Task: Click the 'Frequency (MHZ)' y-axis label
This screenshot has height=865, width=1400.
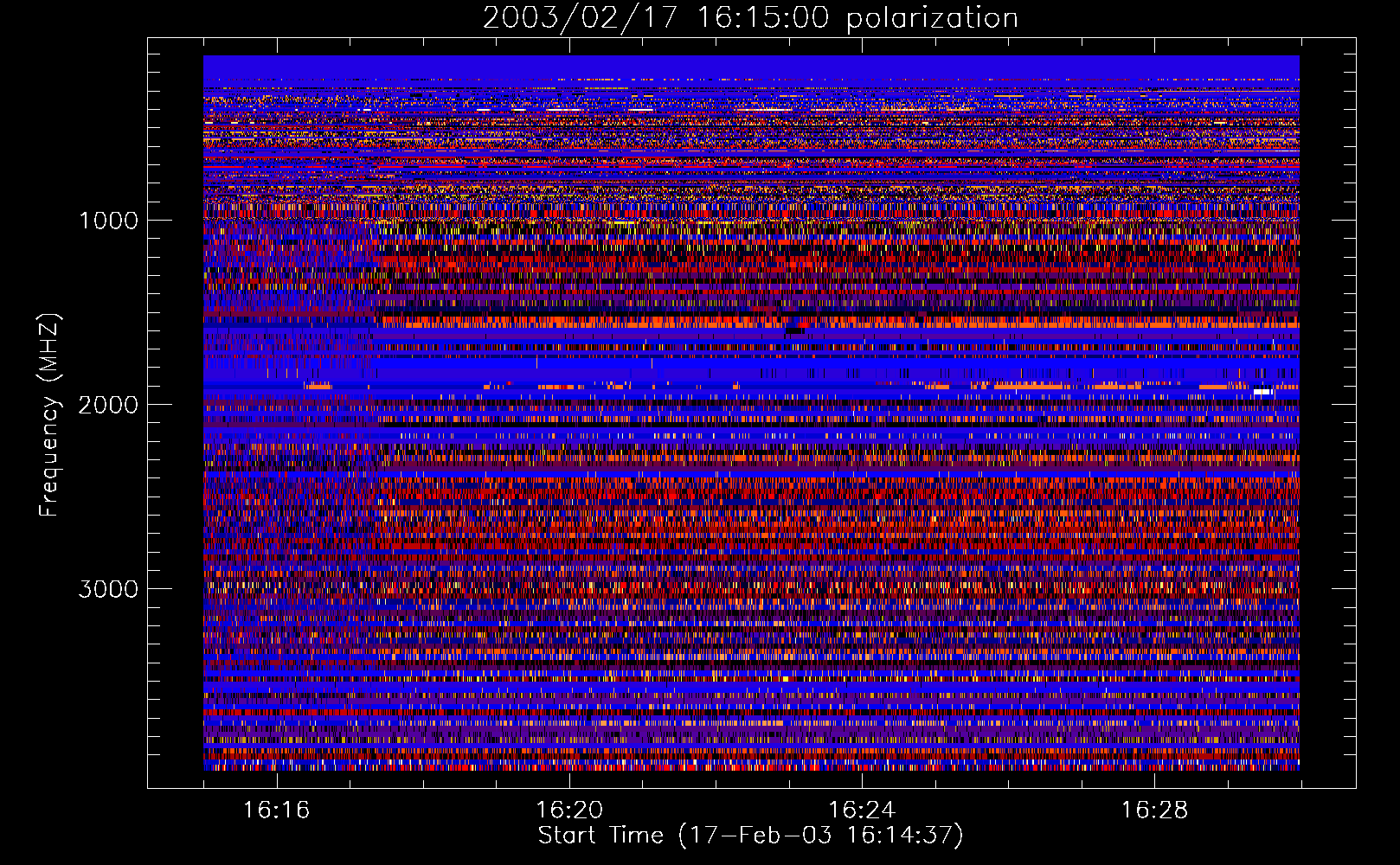Action: click(49, 415)
